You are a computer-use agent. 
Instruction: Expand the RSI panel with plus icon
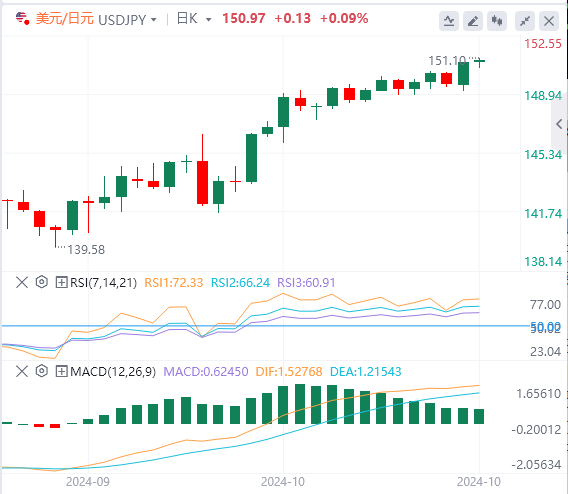[62, 282]
